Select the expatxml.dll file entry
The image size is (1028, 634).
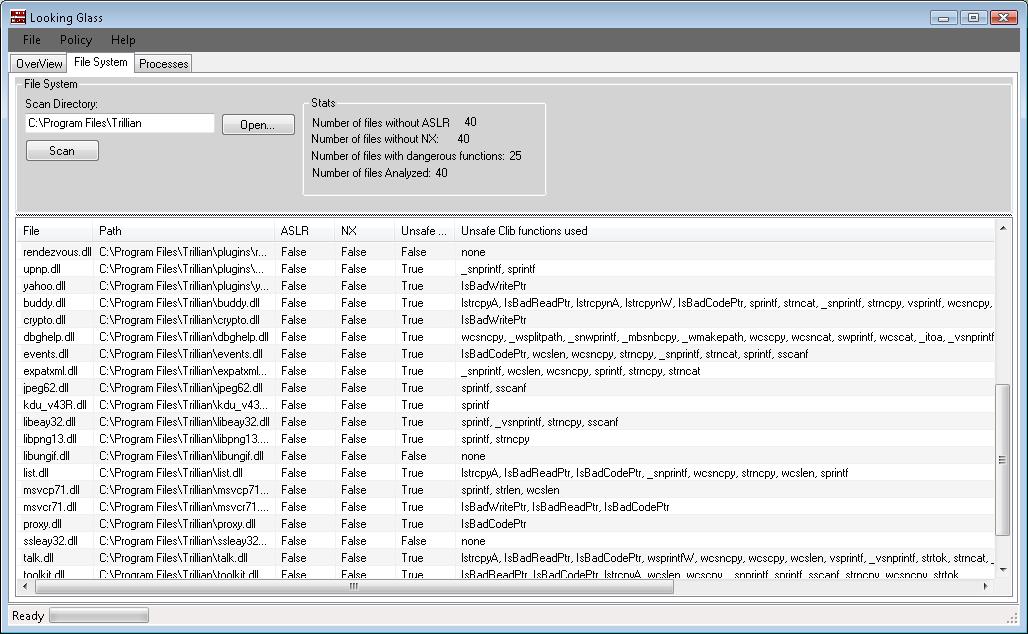[x=50, y=371]
